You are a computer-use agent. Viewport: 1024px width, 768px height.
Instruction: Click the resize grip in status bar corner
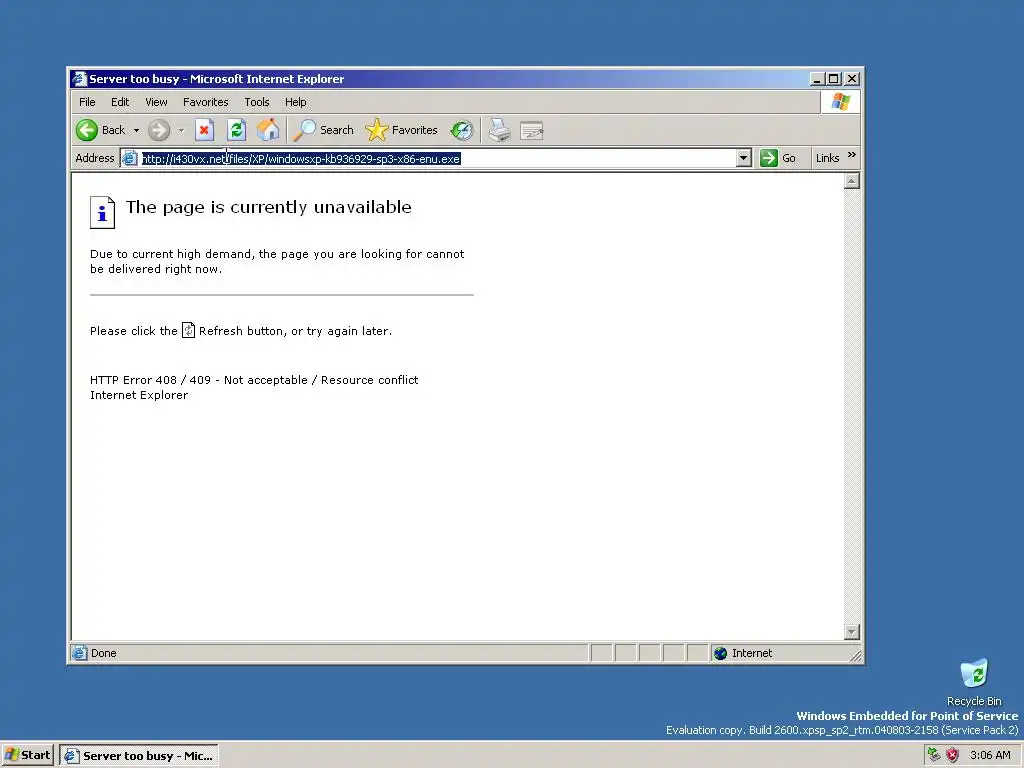pos(856,656)
